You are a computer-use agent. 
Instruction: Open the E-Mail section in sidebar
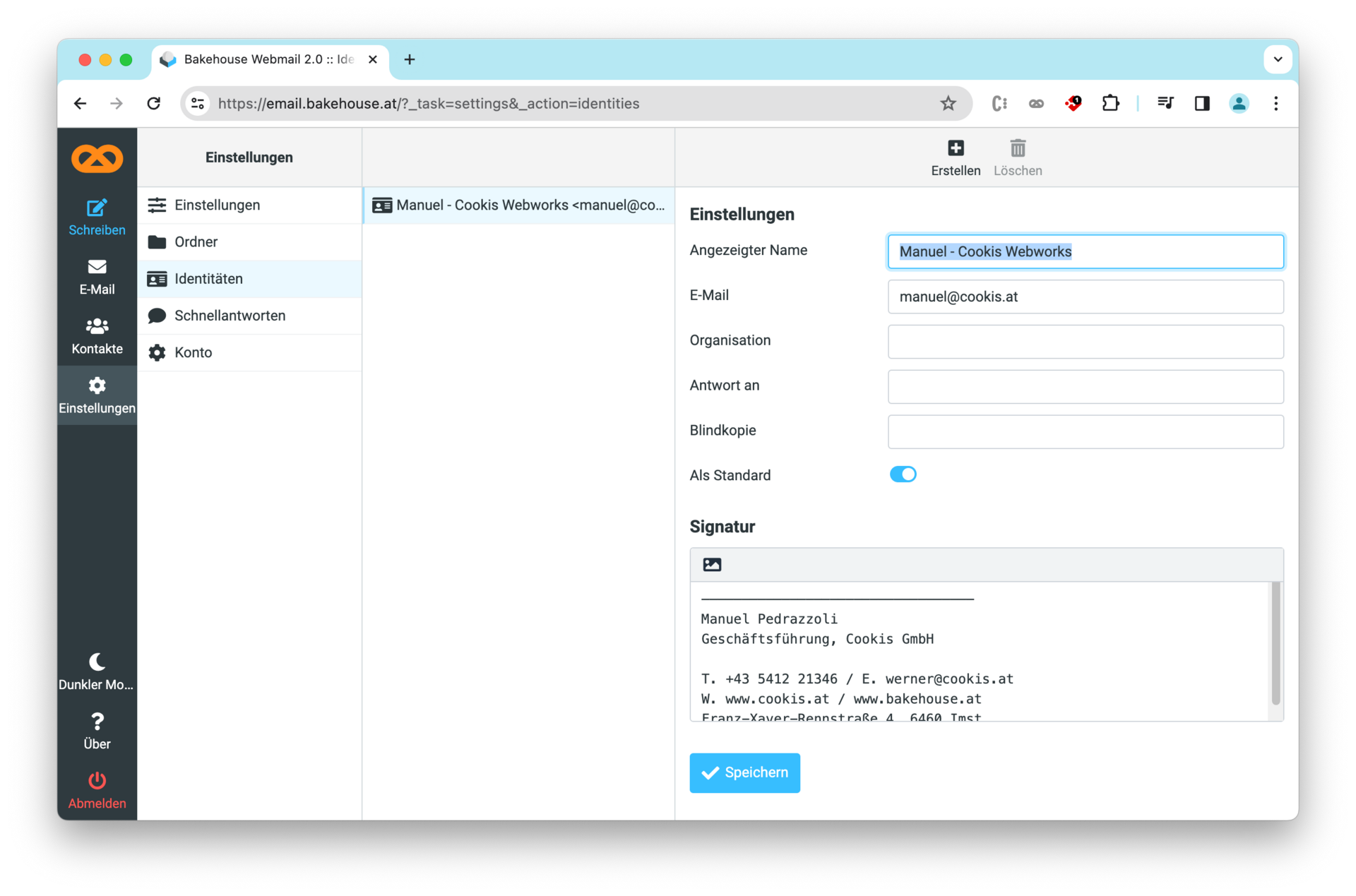pyautogui.click(x=97, y=276)
